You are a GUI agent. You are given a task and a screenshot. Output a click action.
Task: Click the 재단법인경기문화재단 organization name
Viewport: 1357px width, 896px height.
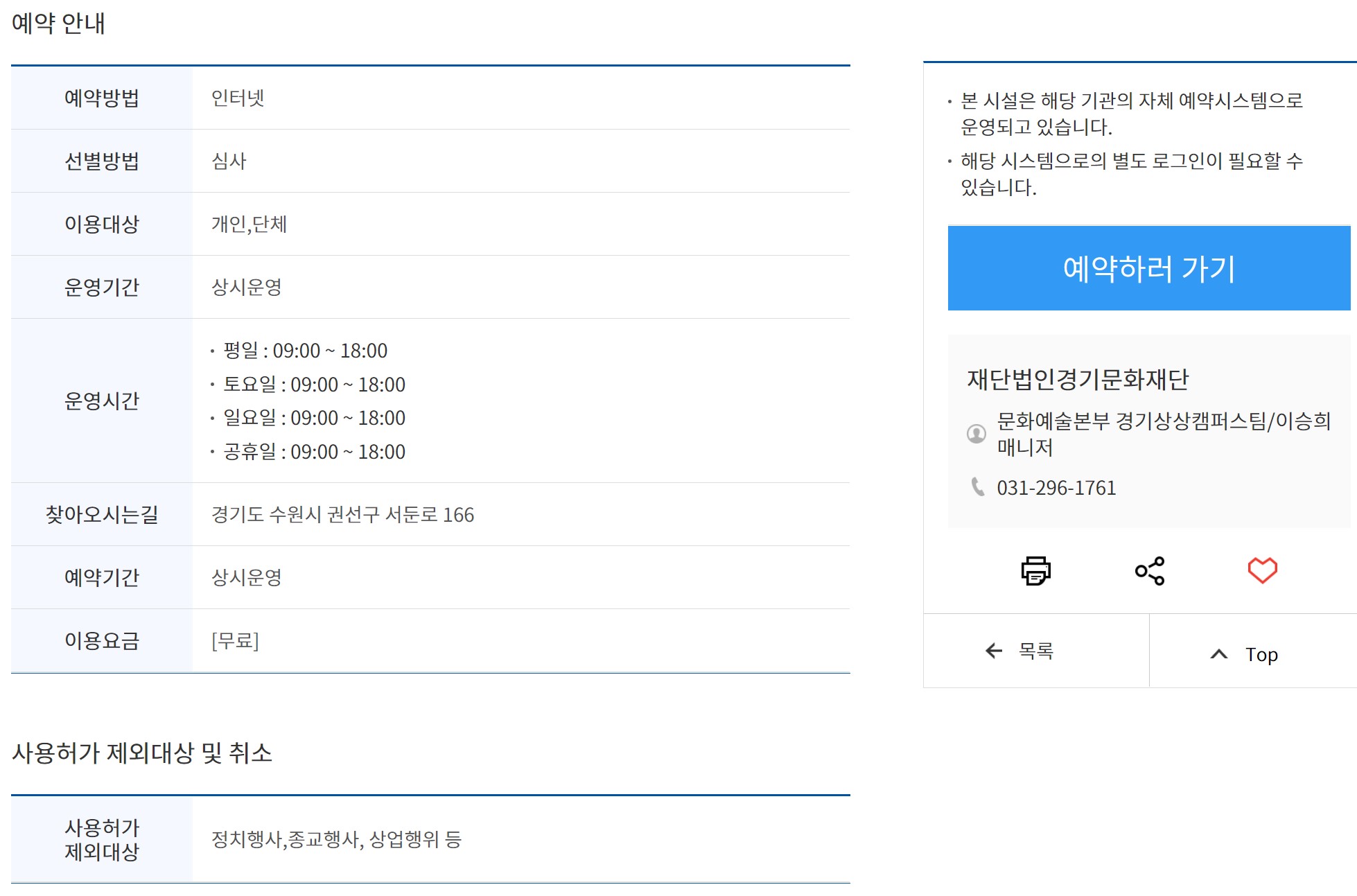1077,379
